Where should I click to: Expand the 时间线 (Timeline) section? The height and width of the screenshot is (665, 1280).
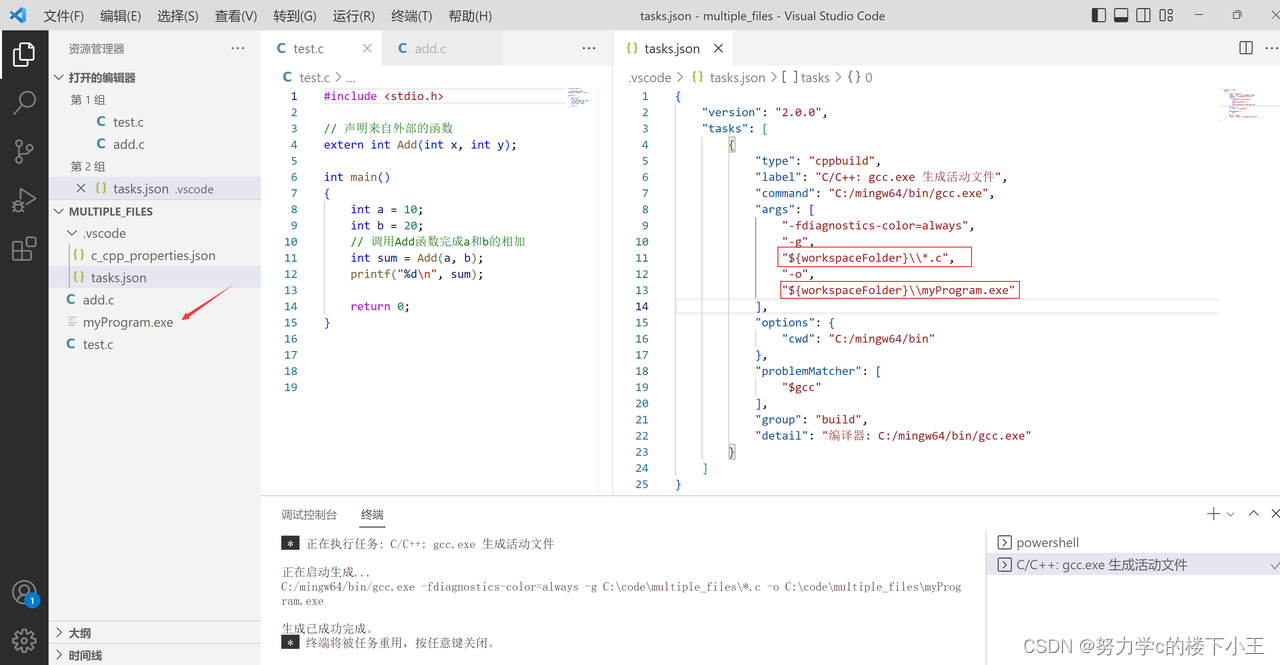84,655
